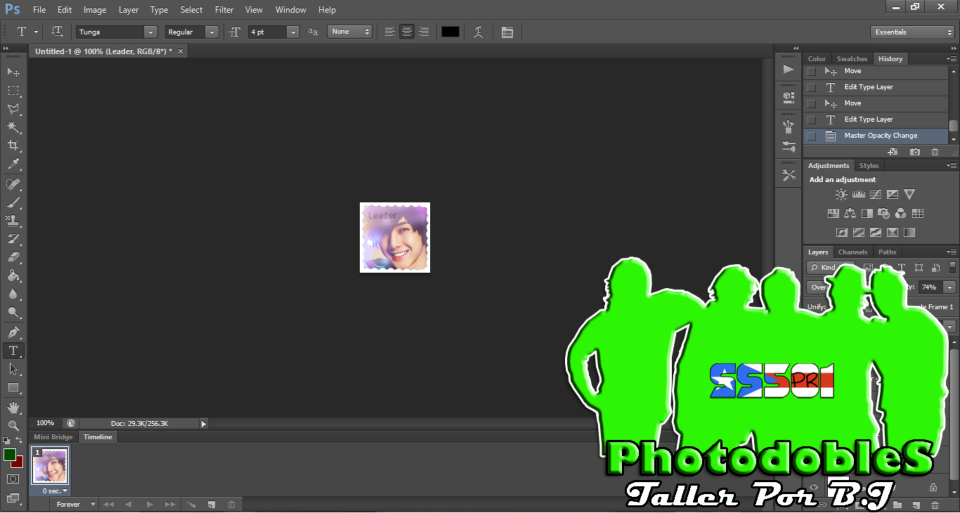960x513 pixels.
Task: Switch to the Mini Bridge tab
Action: pyautogui.click(x=53, y=437)
